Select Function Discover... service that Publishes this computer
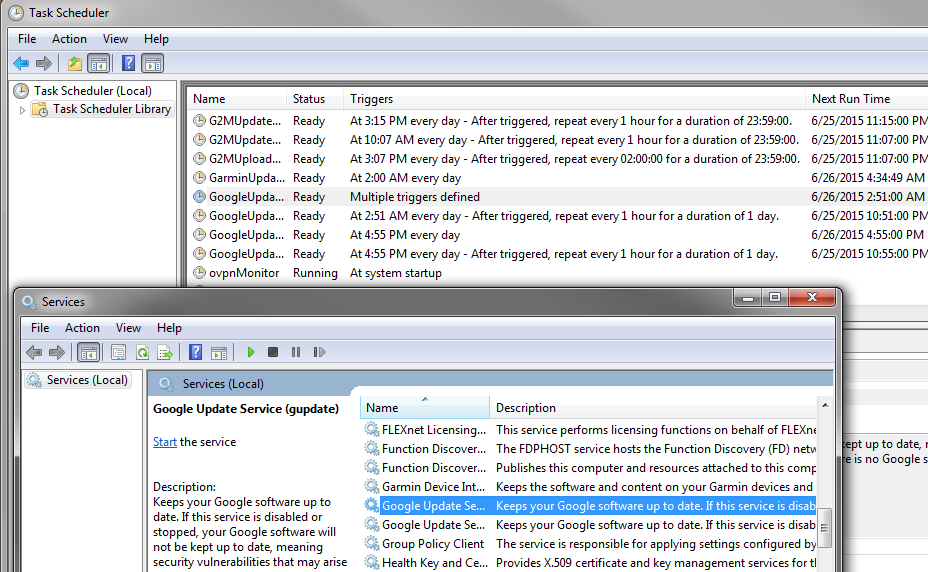The width and height of the screenshot is (928, 572). (589, 467)
